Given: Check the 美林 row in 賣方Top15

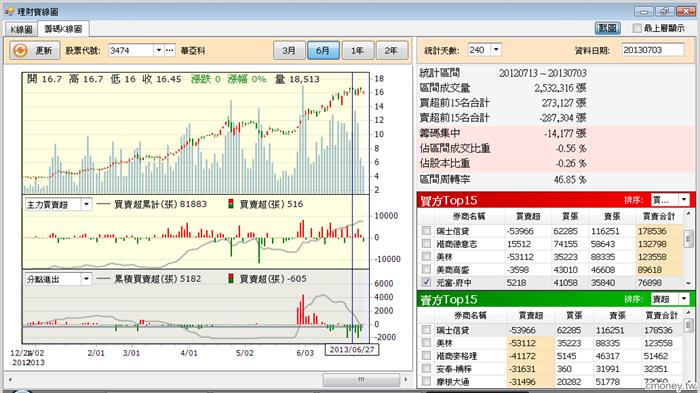Looking at the screenshot, I should click(x=426, y=343).
